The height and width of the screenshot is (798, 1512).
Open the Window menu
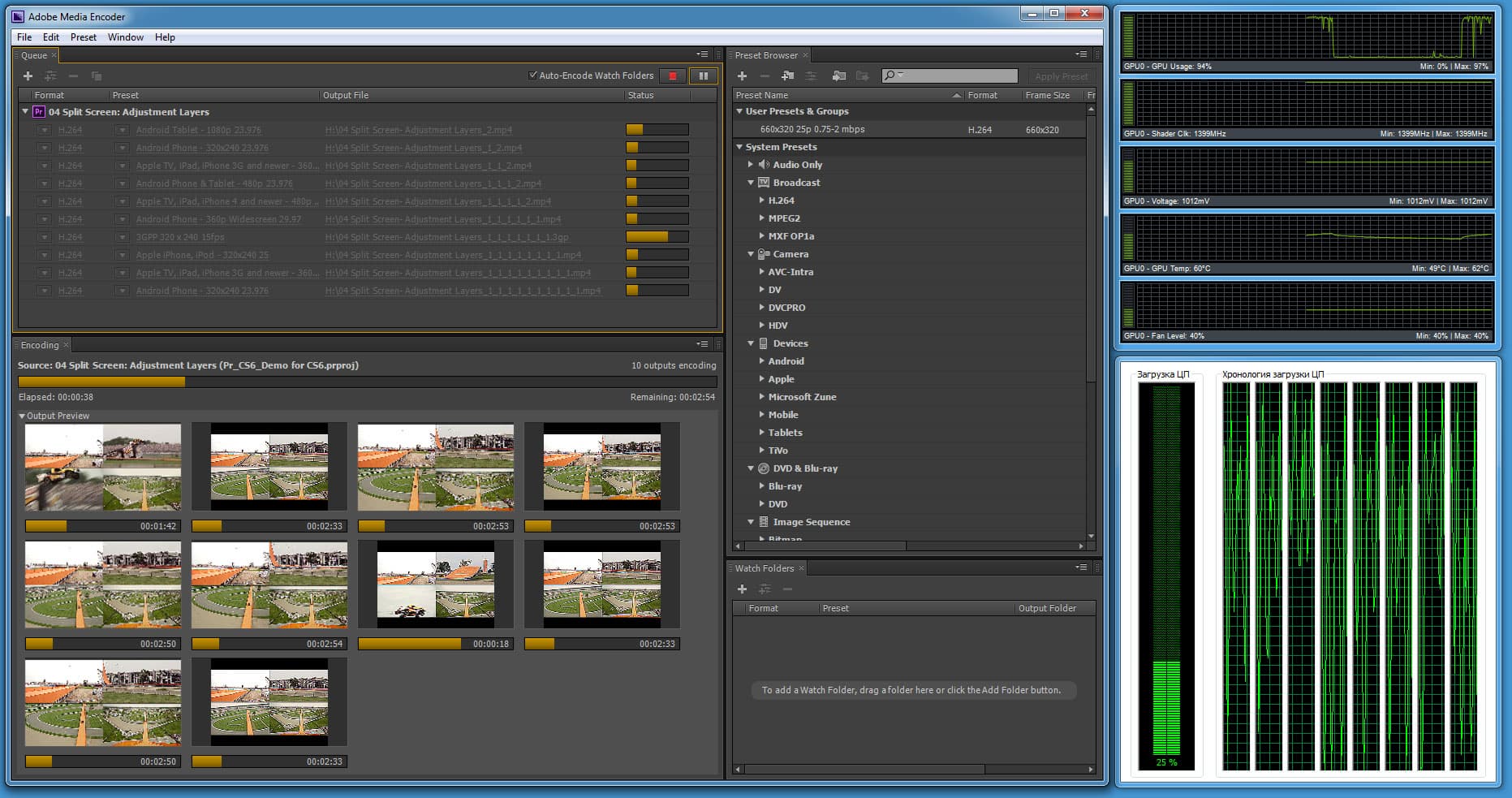[125, 37]
